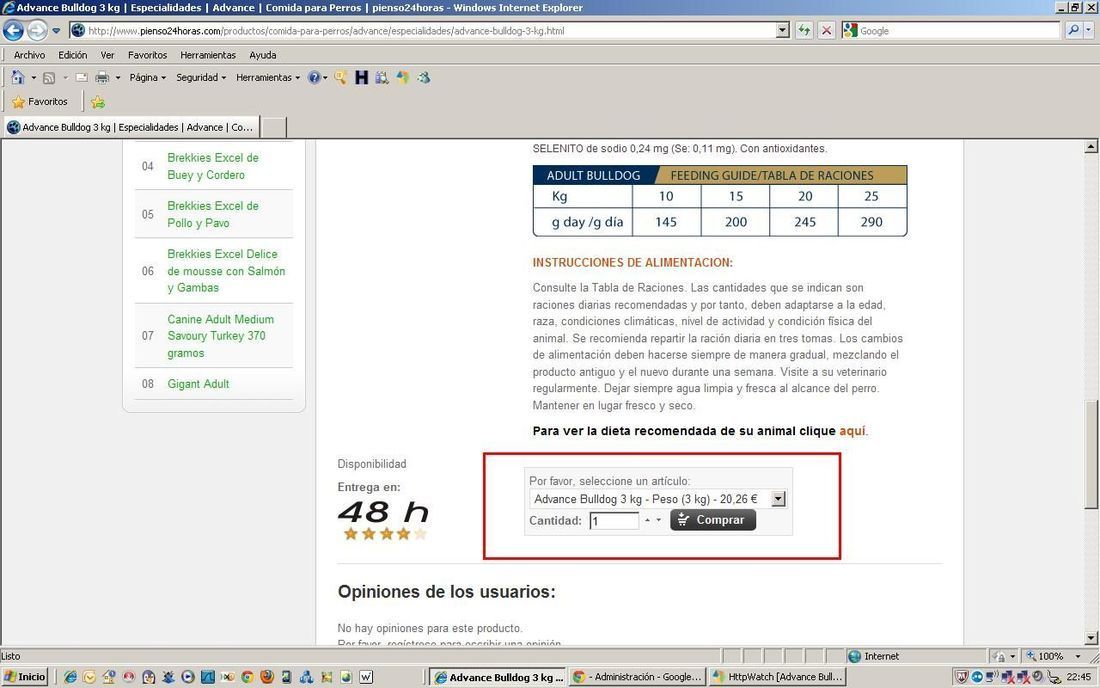Click the Cantidad quantity input field
The width and height of the screenshot is (1100, 688).
(x=615, y=520)
